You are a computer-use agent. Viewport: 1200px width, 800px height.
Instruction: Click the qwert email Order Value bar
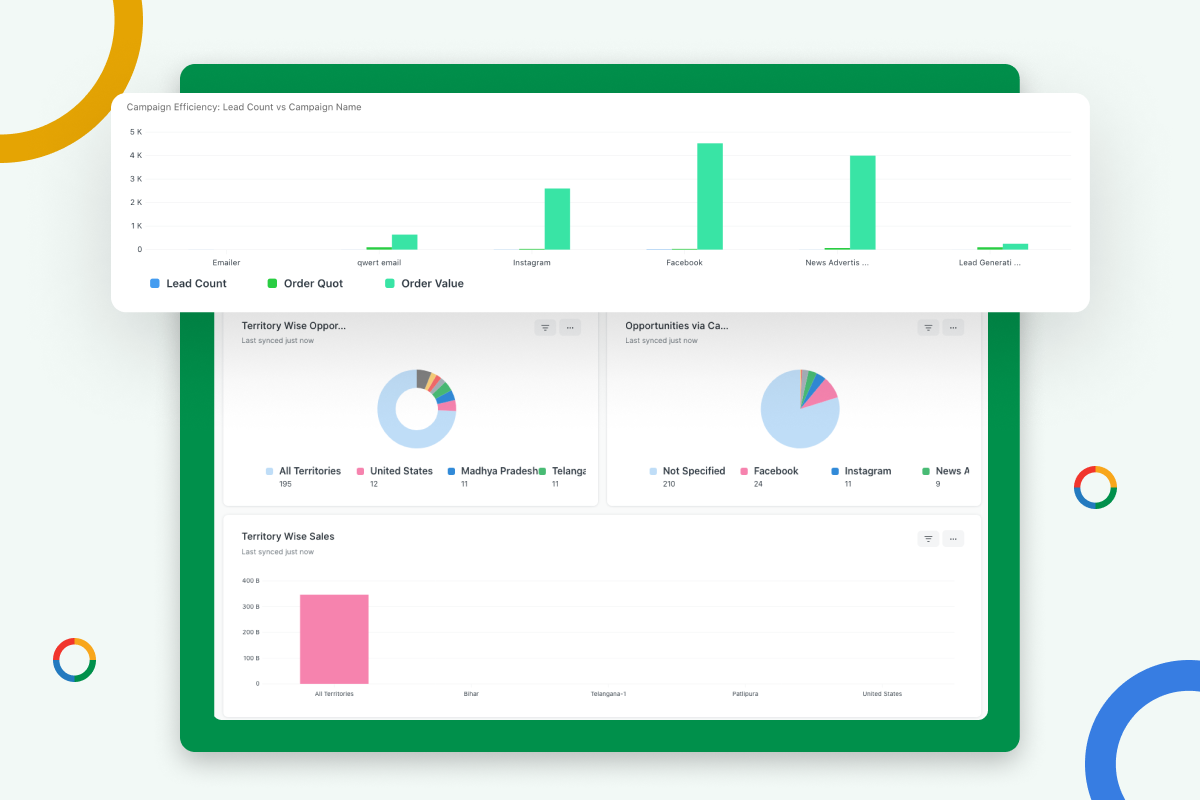coord(405,242)
